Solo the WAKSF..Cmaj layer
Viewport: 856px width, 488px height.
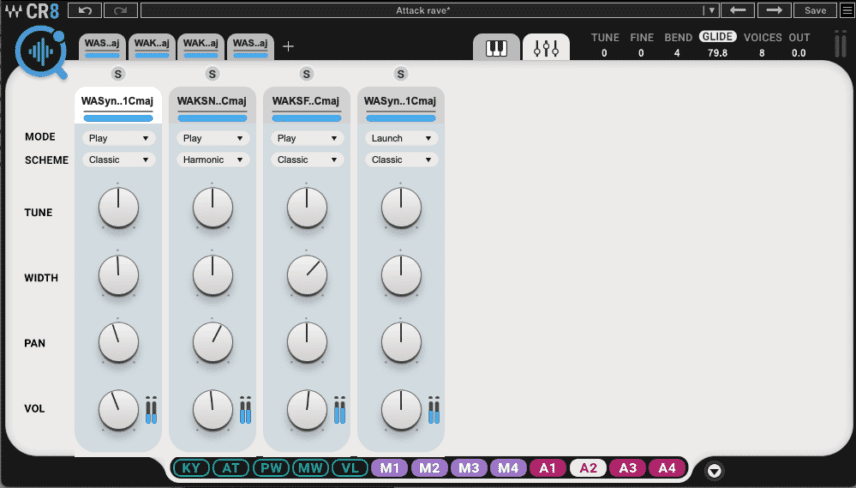point(306,74)
